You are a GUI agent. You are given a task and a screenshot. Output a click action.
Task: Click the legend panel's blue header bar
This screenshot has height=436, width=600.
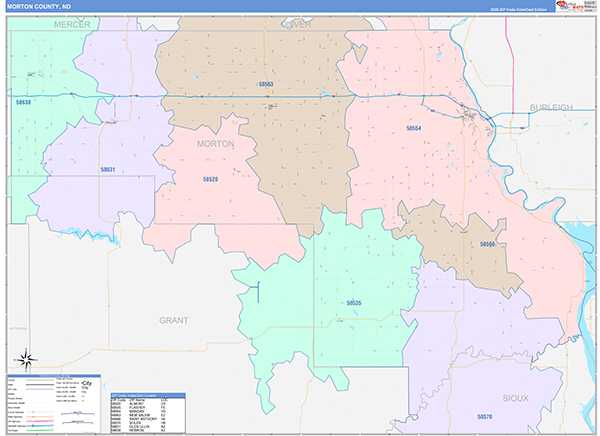(54, 376)
